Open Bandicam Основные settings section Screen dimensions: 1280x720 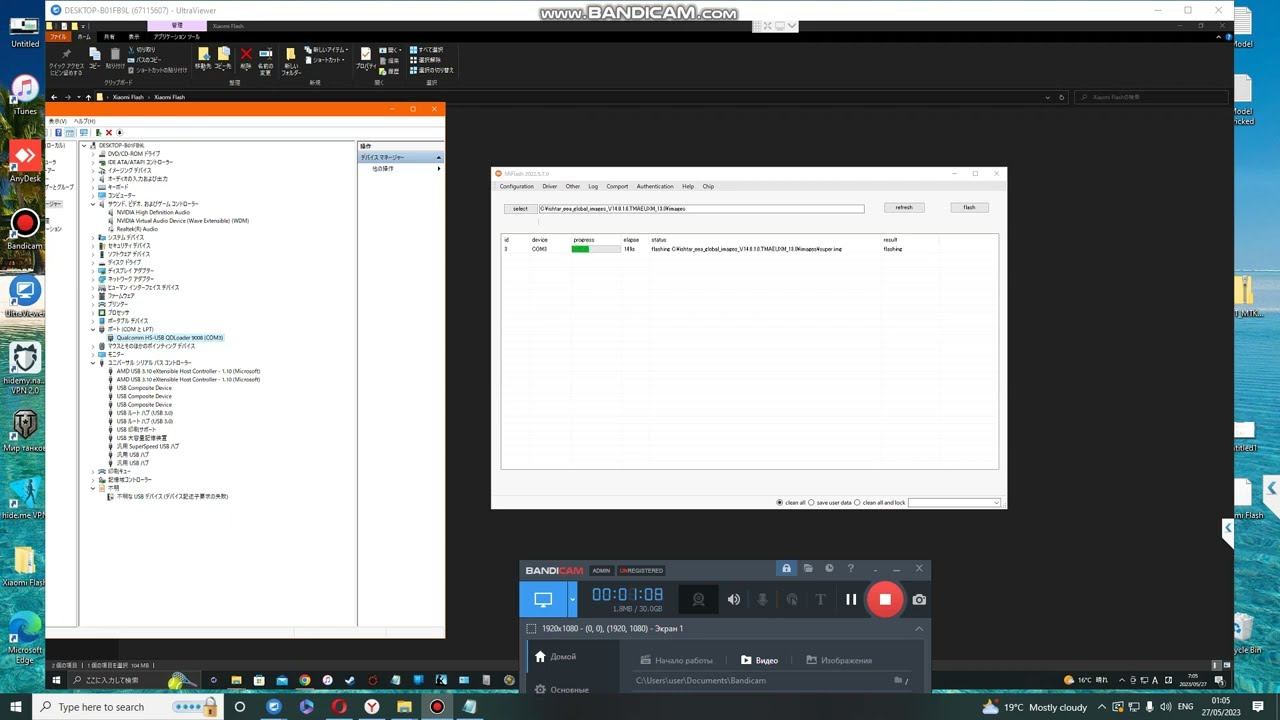point(561,690)
